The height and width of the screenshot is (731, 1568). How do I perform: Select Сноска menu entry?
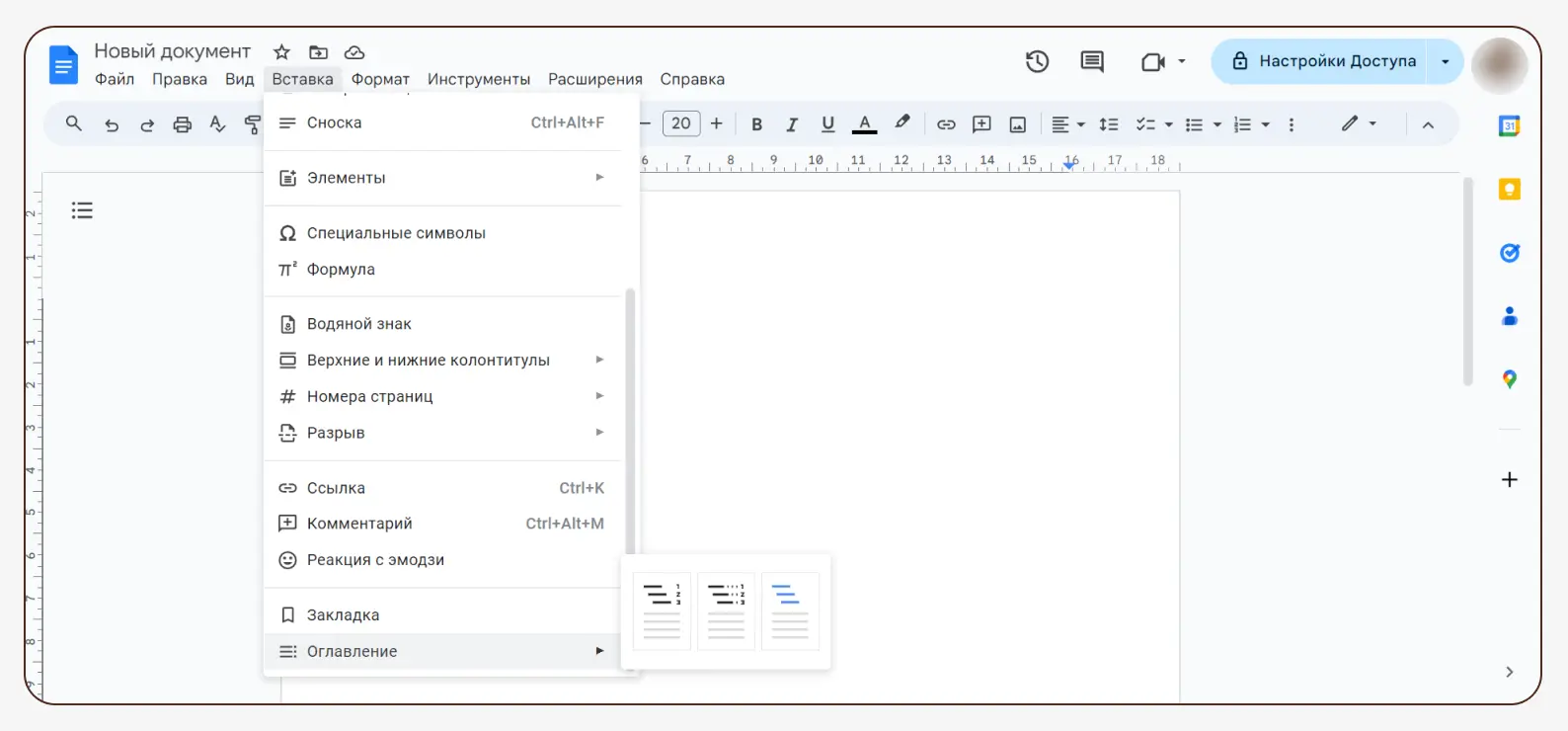click(443, 122)
